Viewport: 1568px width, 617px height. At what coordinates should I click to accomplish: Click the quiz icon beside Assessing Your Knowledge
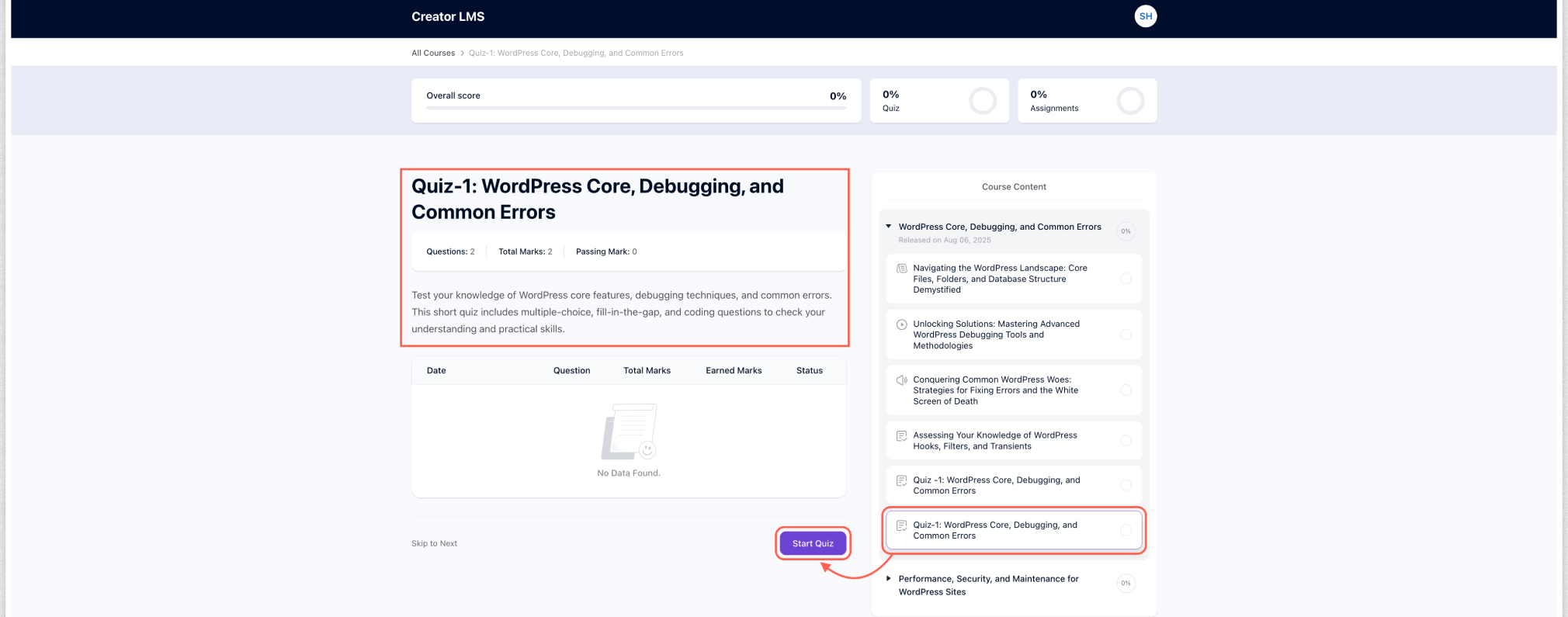coord(901,436)
